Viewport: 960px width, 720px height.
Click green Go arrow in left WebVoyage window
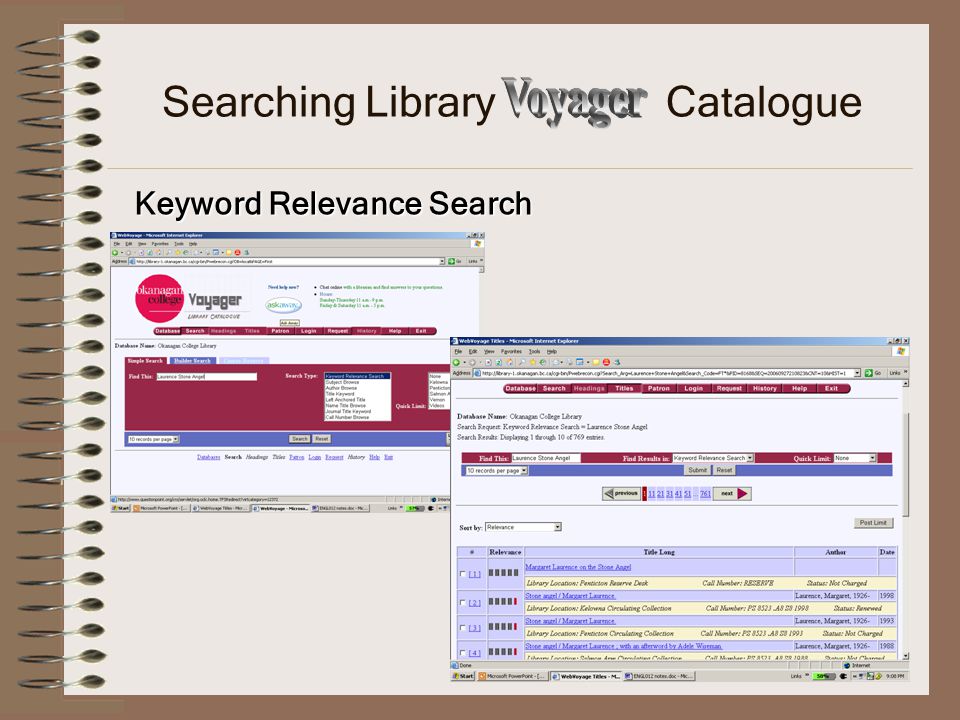pos(451,261)
